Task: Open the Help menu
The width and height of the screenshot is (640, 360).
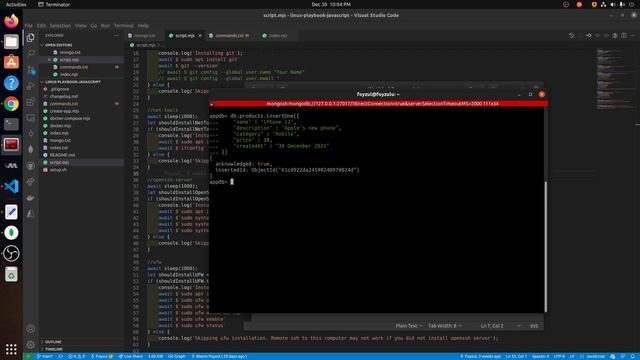Action: click(143, 25)
